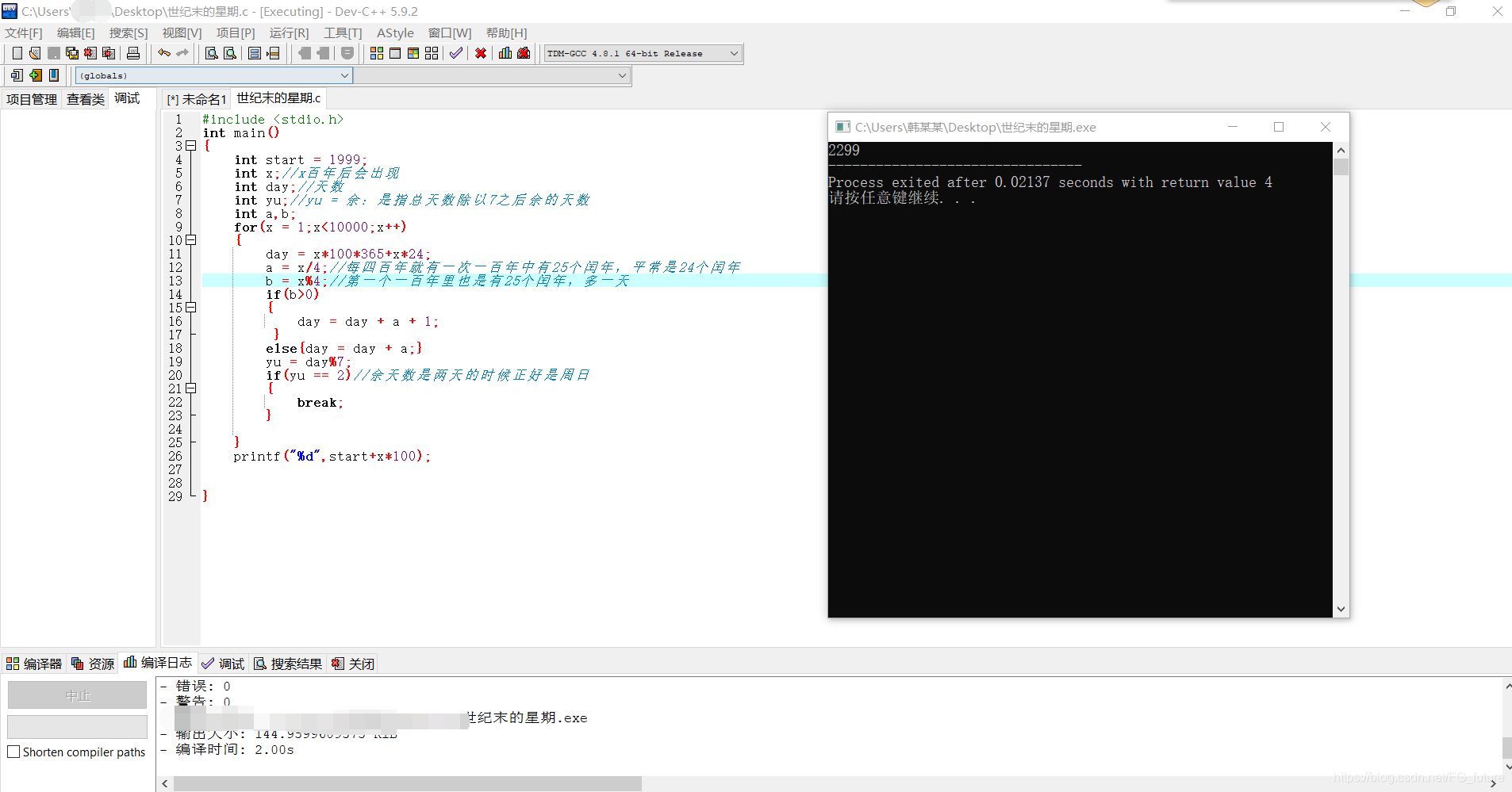Click the unindent toolbar icon
Screen dimensions: 1512x792
[305, 53]
